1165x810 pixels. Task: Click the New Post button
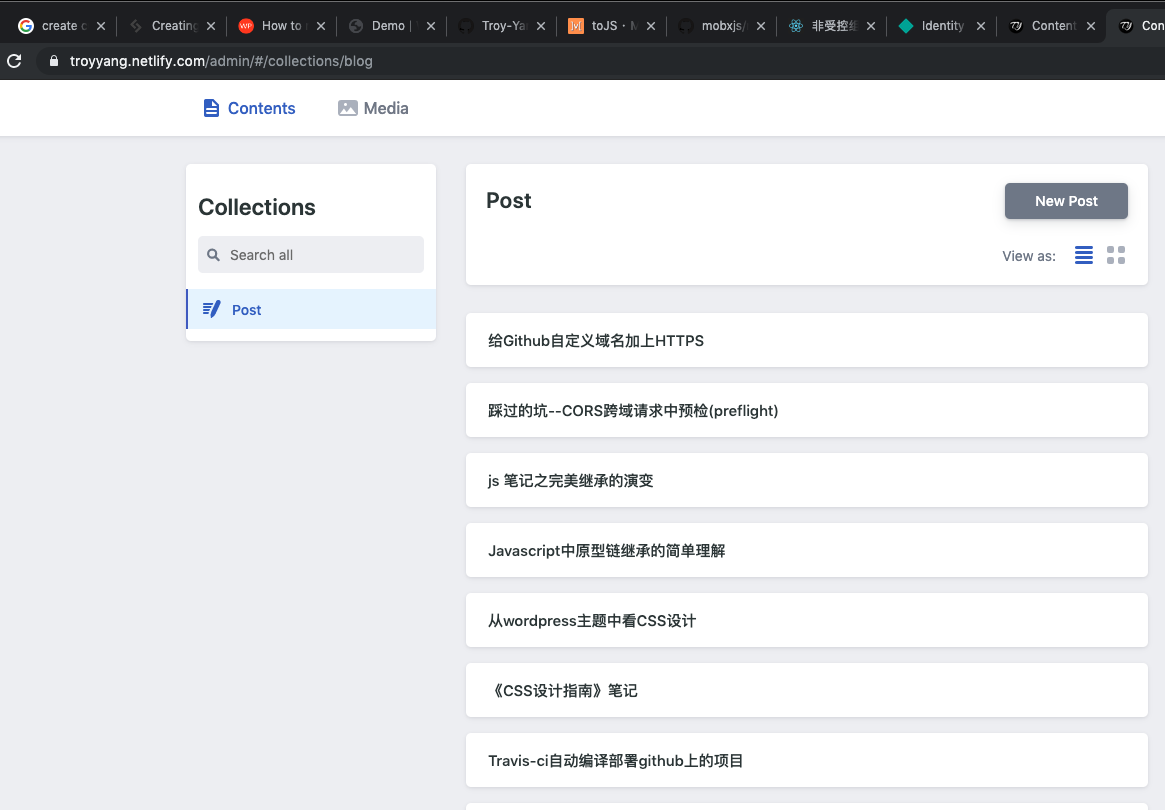[x=1066, y=201]
